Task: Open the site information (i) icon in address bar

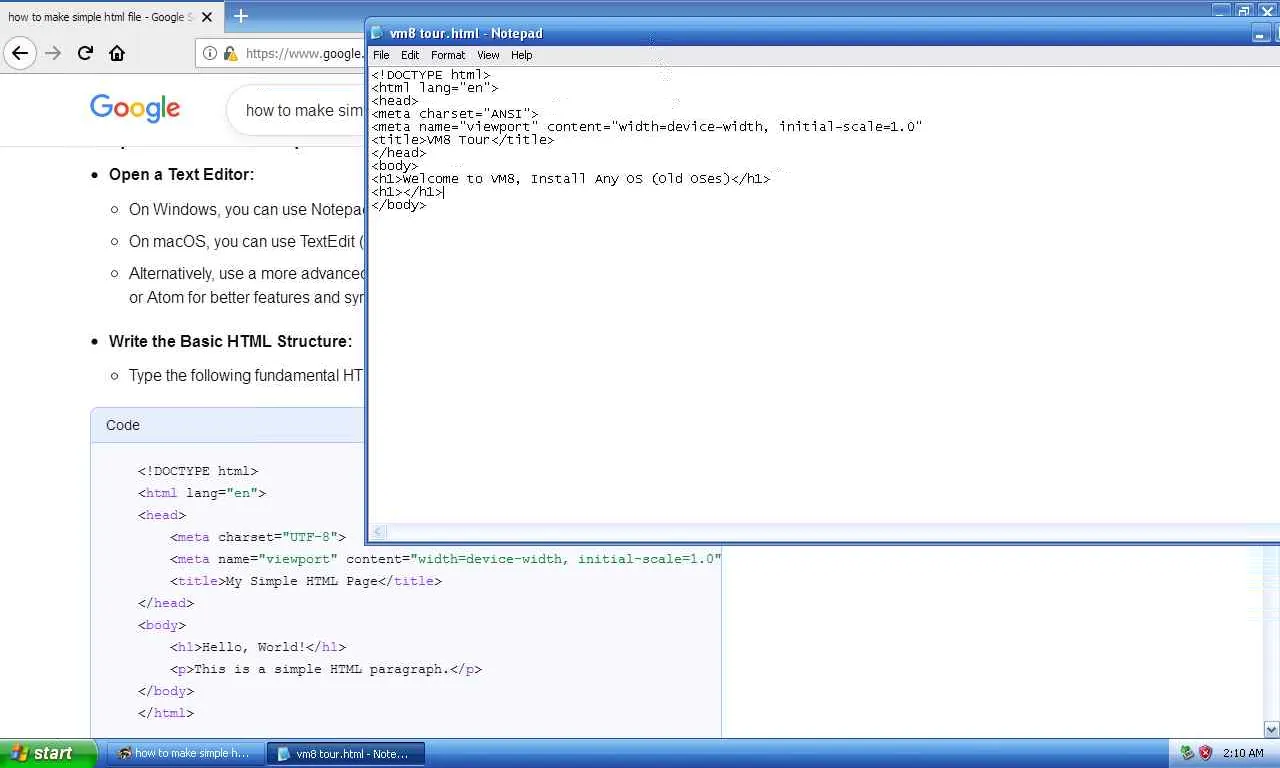Action: [210, 53]
